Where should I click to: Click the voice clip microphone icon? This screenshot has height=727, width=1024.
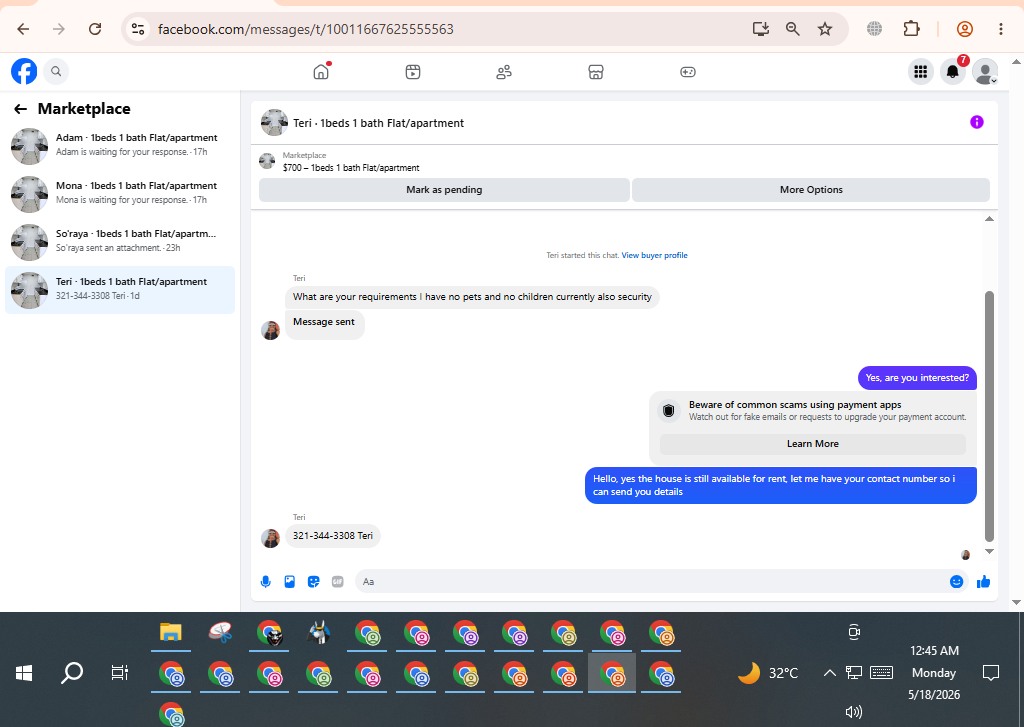click(x=266, y=581)
